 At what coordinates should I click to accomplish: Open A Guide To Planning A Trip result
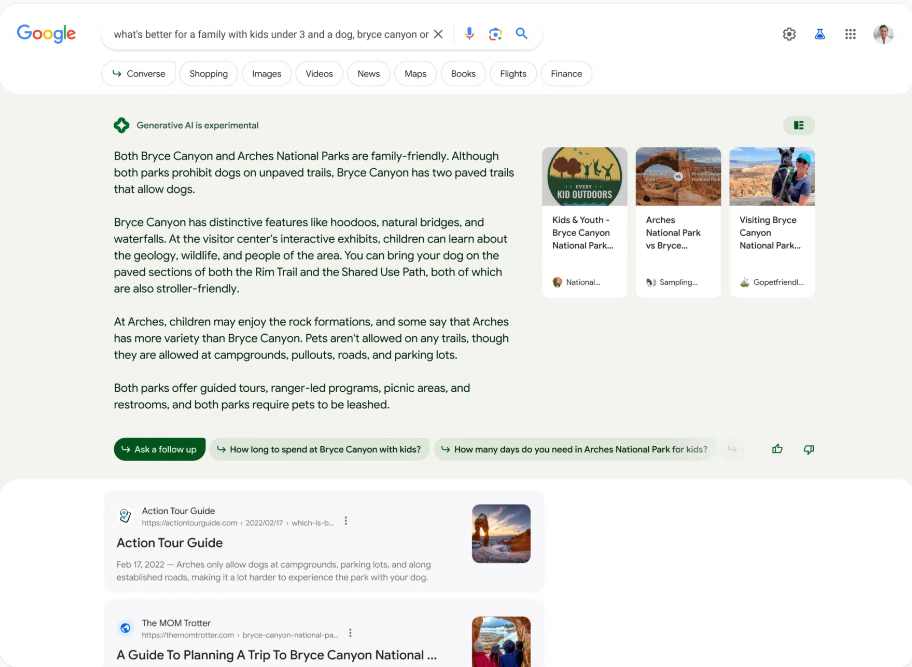pos(277,655)
